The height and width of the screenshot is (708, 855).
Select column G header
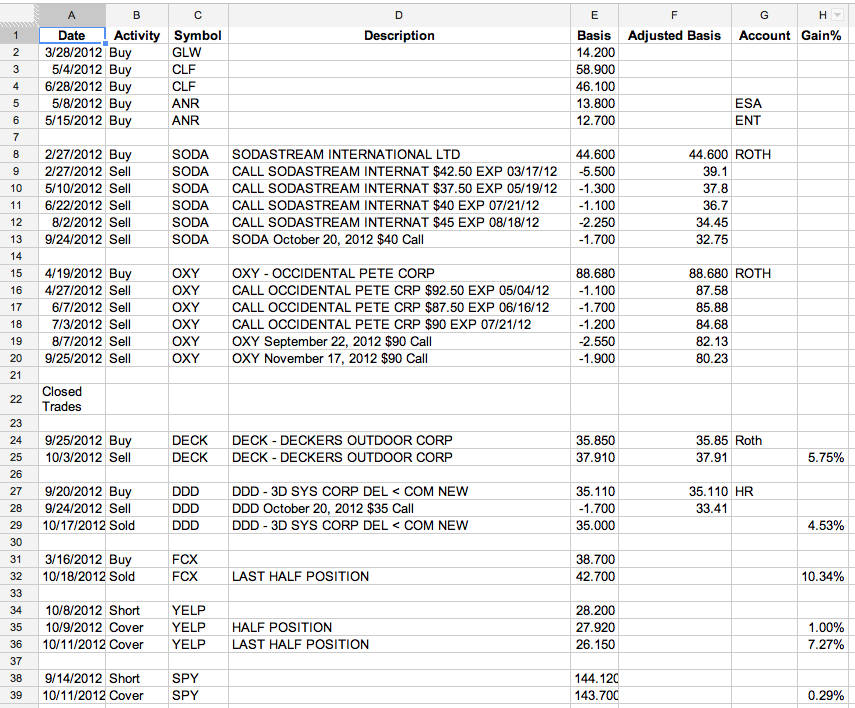tap(764, 15)
